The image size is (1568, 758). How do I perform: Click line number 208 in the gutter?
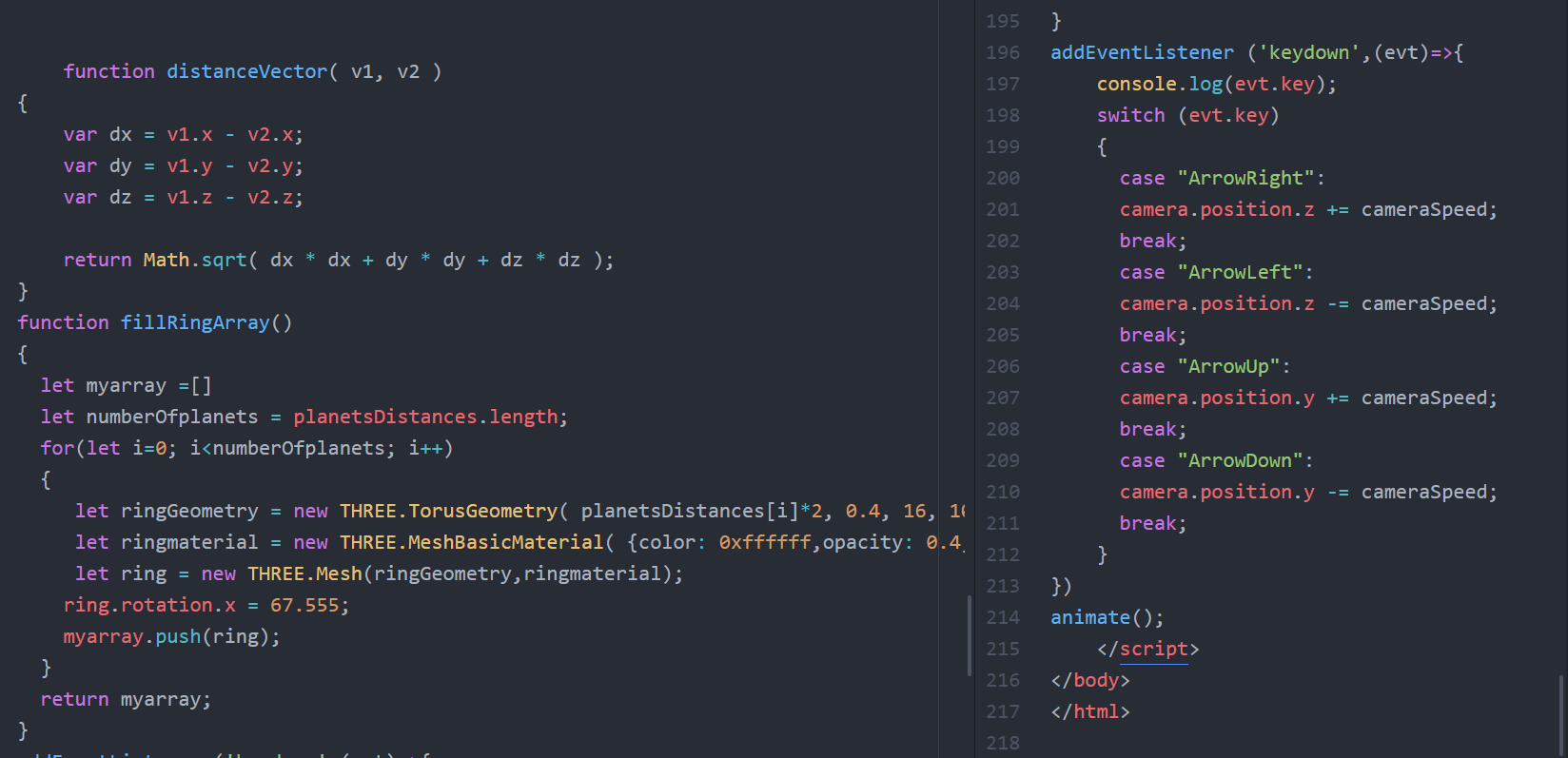[x=1003, y=429]
